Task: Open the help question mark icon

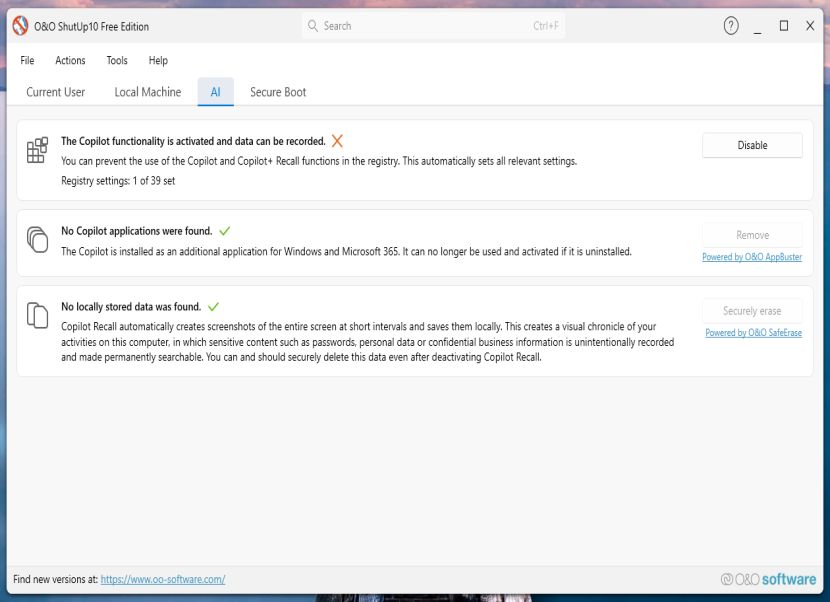Action: point(731,25)
